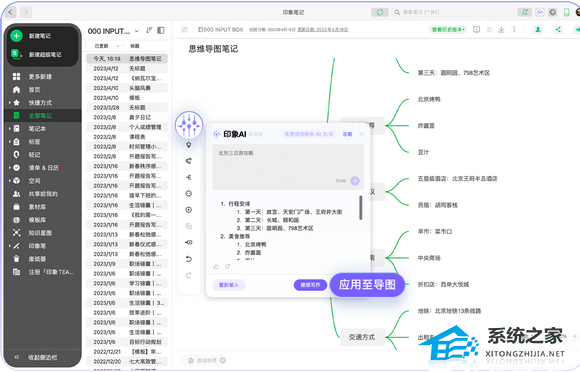
Task: Click the 新建超级笔记 icon
Action: pyautogui.click(x=16, y=54)
